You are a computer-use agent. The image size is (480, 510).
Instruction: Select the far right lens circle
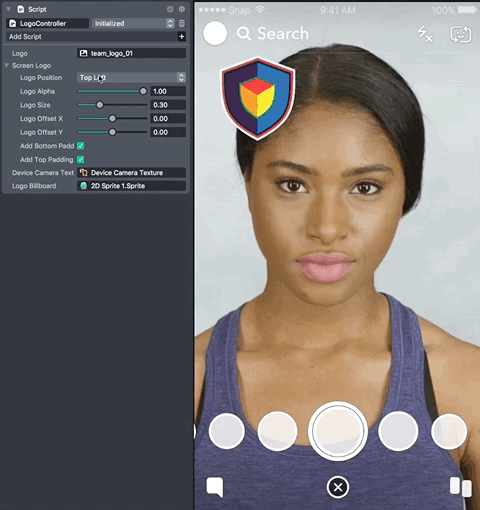pyautogui.click(x=449, y=431)
